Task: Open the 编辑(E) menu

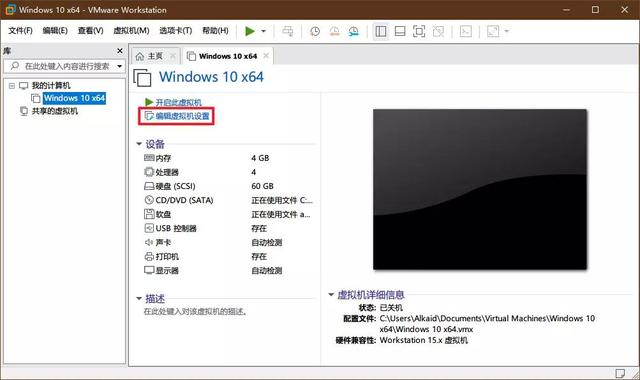Action: pyautogui.click(x=55, y=31)
